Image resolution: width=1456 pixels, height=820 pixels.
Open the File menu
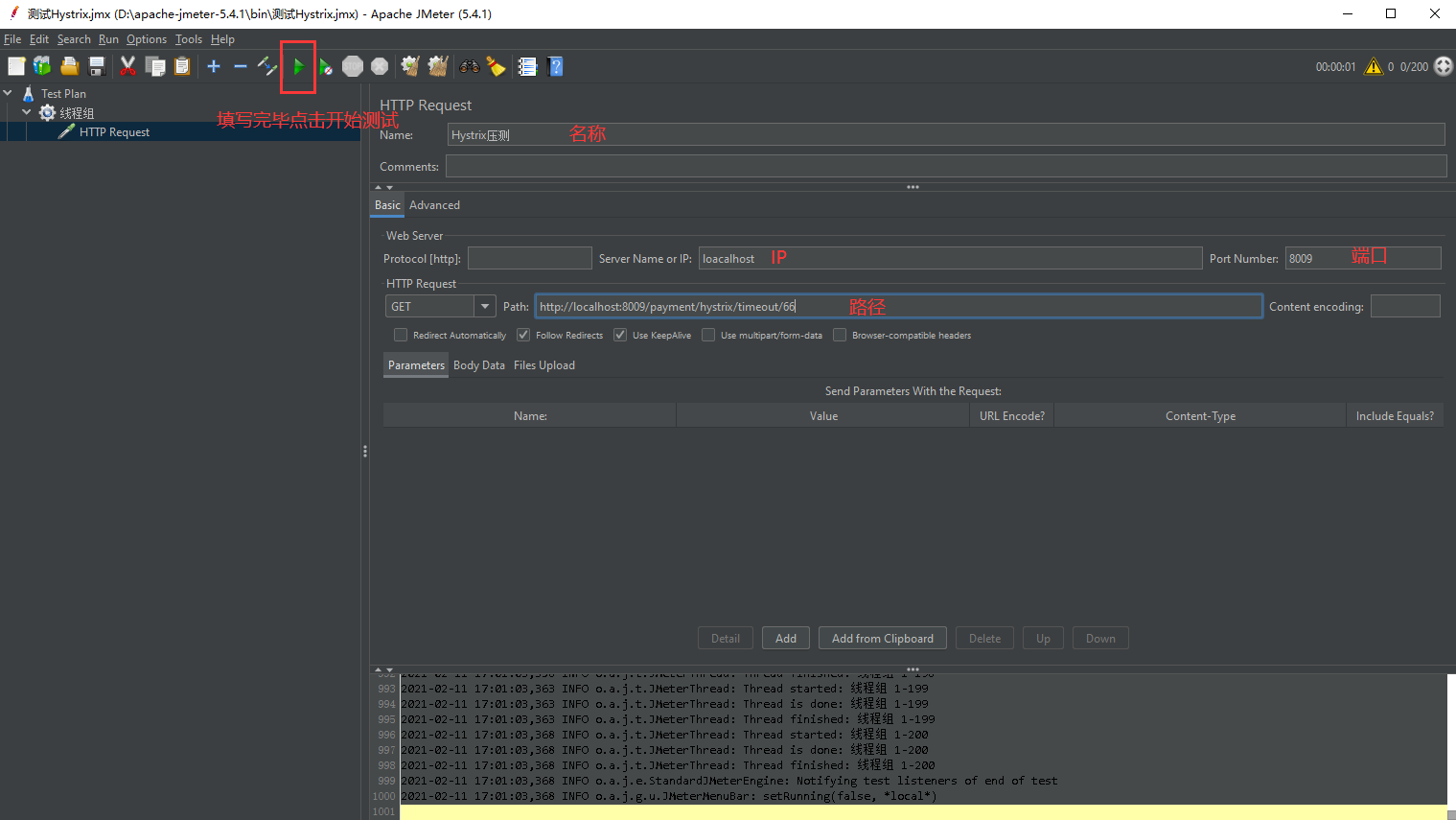coord(12,39)
